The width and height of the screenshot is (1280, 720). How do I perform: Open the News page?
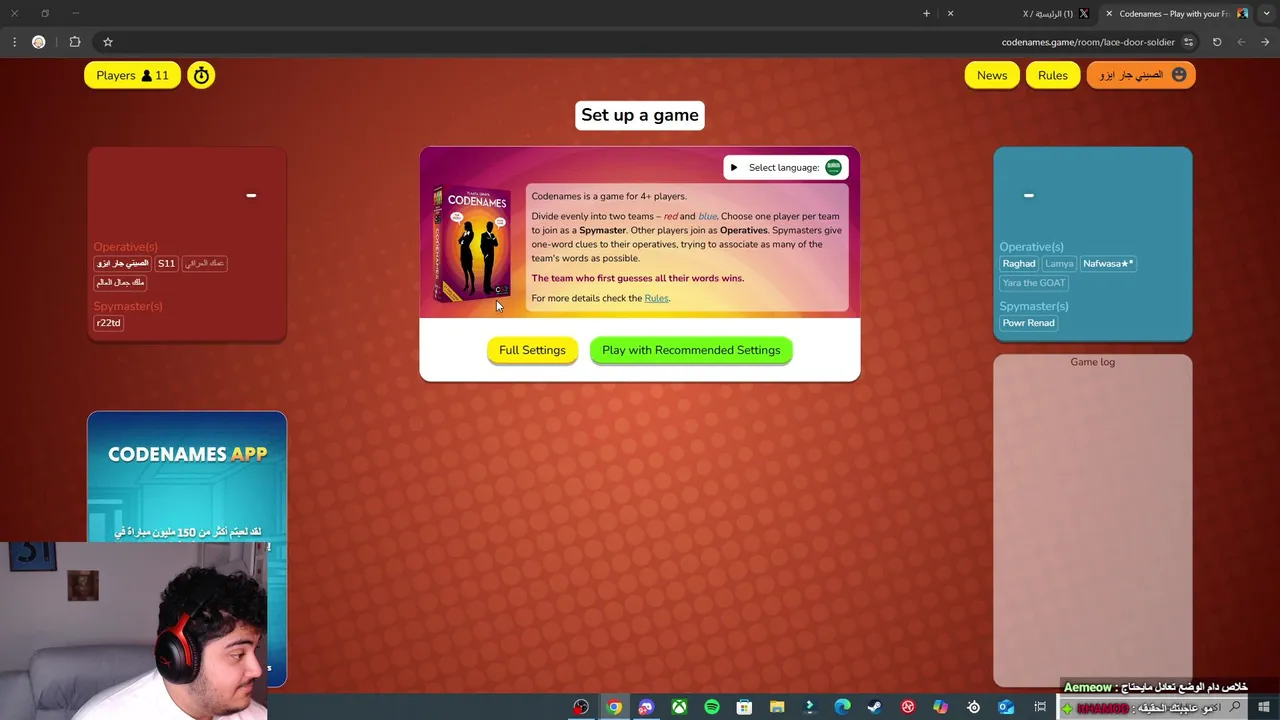(992, 75)
